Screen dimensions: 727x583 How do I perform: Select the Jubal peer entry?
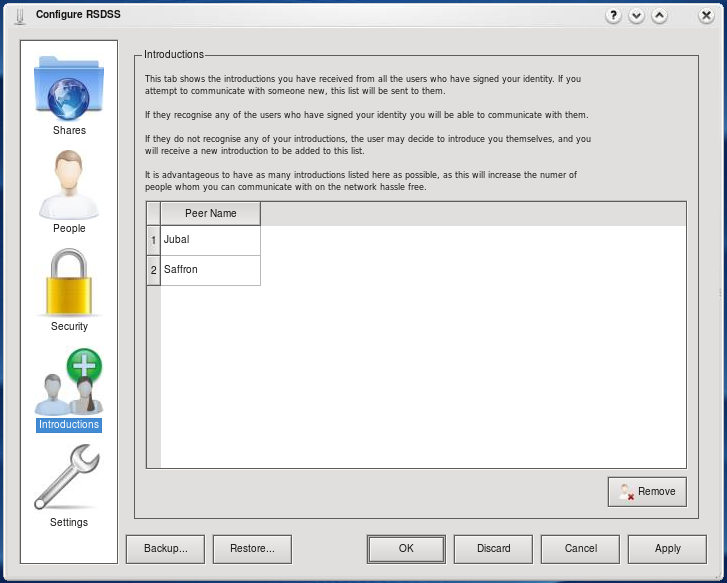coord(210,240)
